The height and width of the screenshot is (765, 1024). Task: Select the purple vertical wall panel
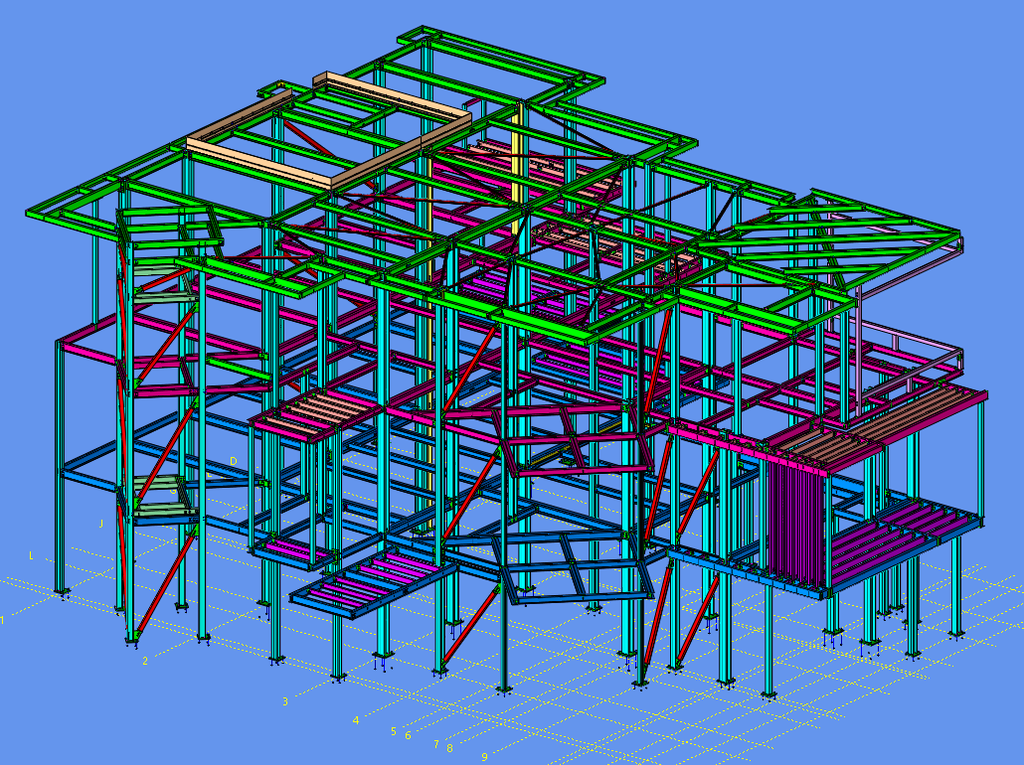pyautogui.click(x=795, y=520)
